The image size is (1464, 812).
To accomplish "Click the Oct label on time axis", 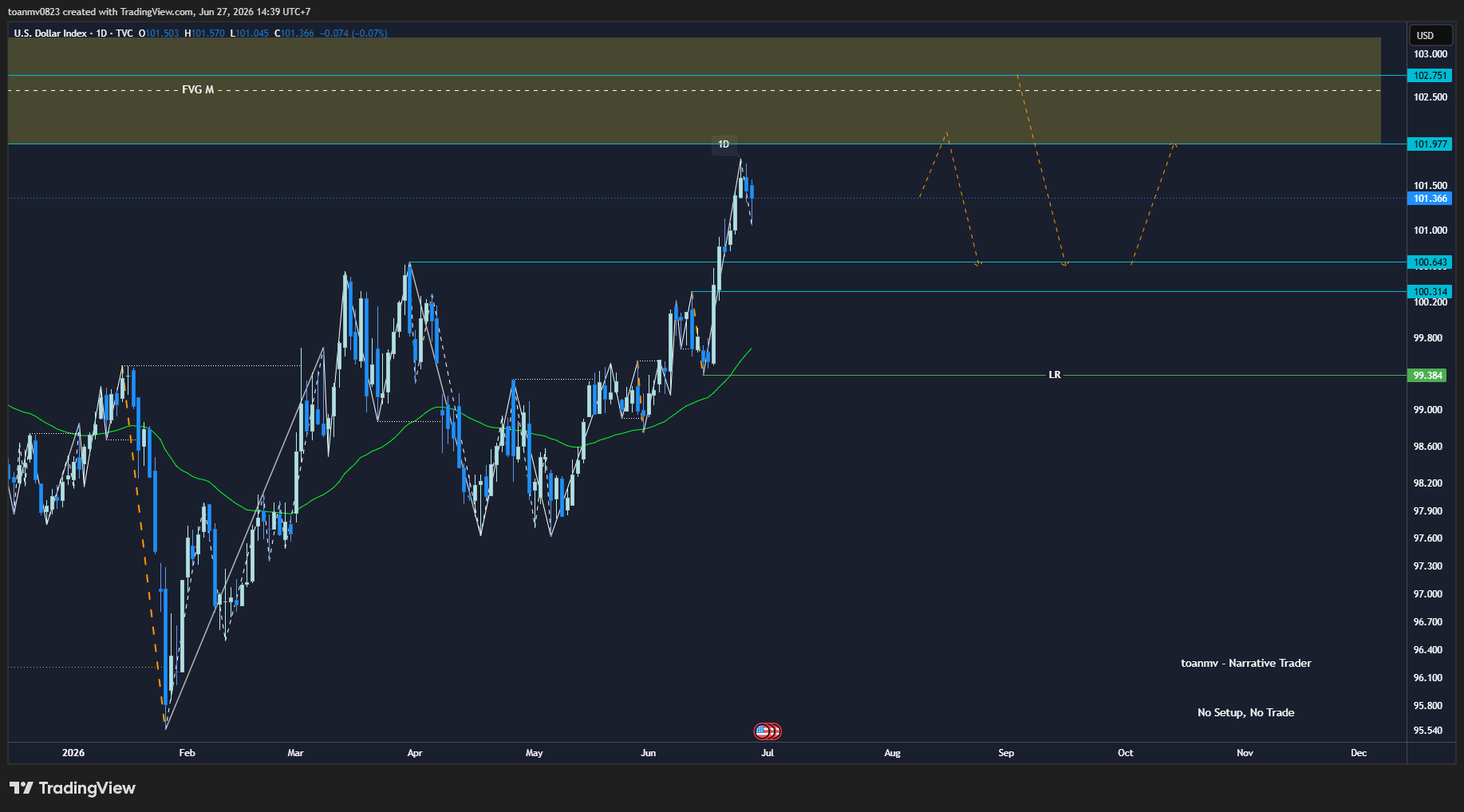I will [1126, 753].
